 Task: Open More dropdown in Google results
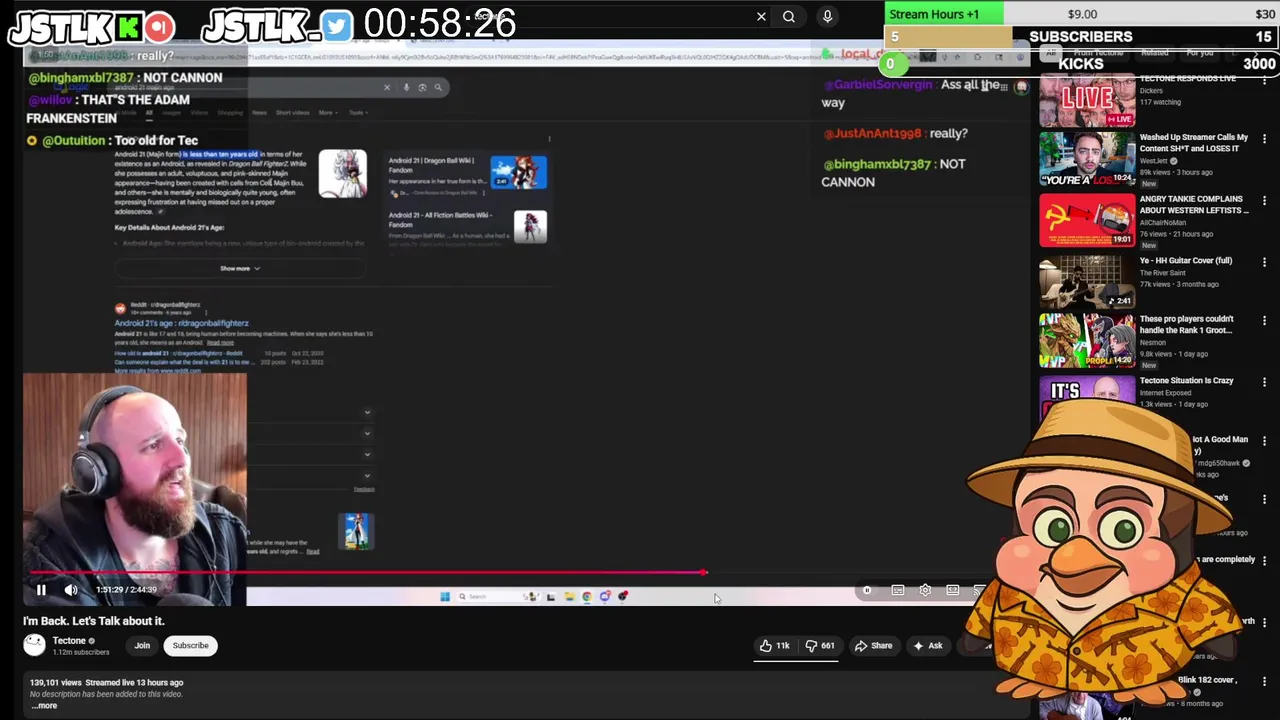(x=327, y=113)
